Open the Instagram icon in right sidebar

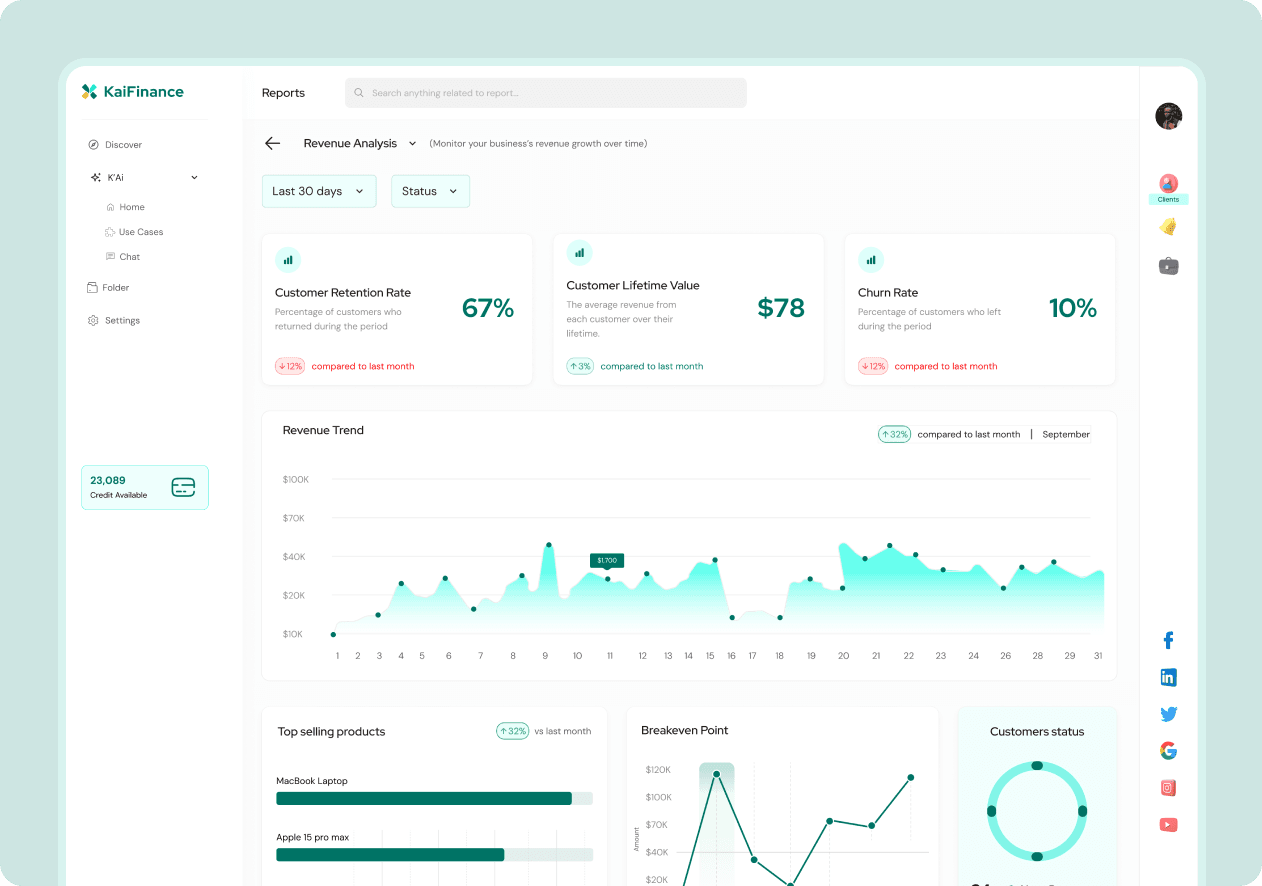tap(1168, 788)
